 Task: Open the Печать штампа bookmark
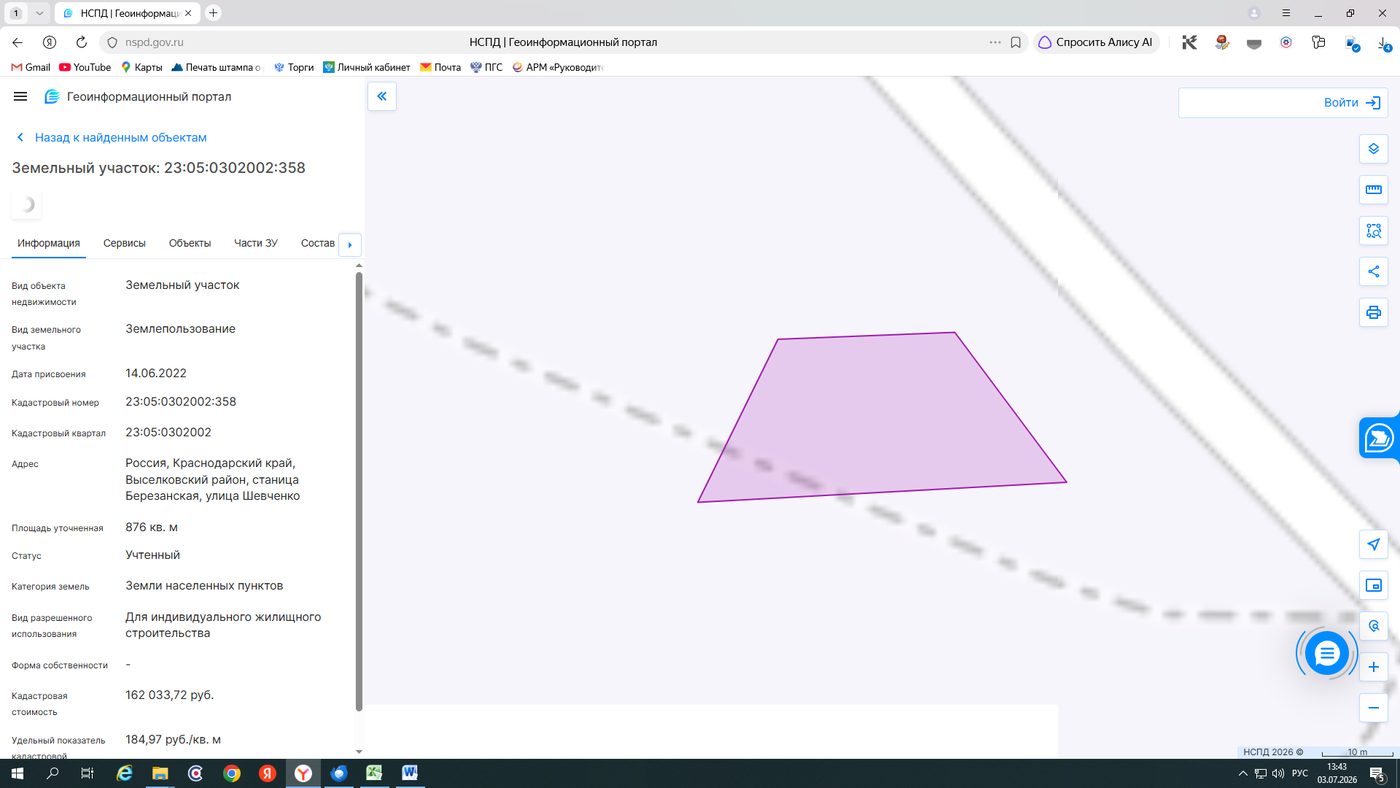click(216, 67)
